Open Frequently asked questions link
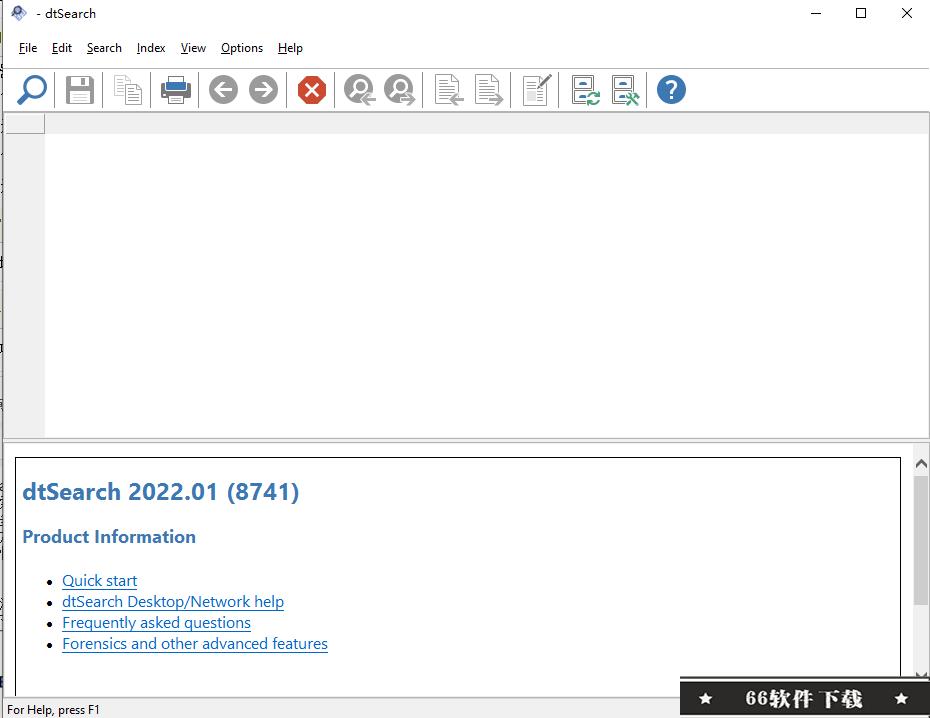 coord(157,623)
